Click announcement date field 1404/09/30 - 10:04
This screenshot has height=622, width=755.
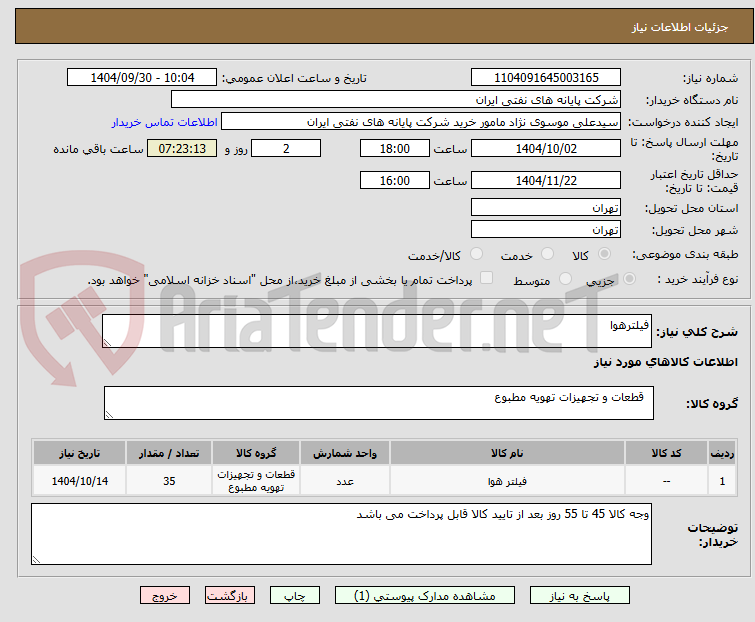(x=142, y=78)
